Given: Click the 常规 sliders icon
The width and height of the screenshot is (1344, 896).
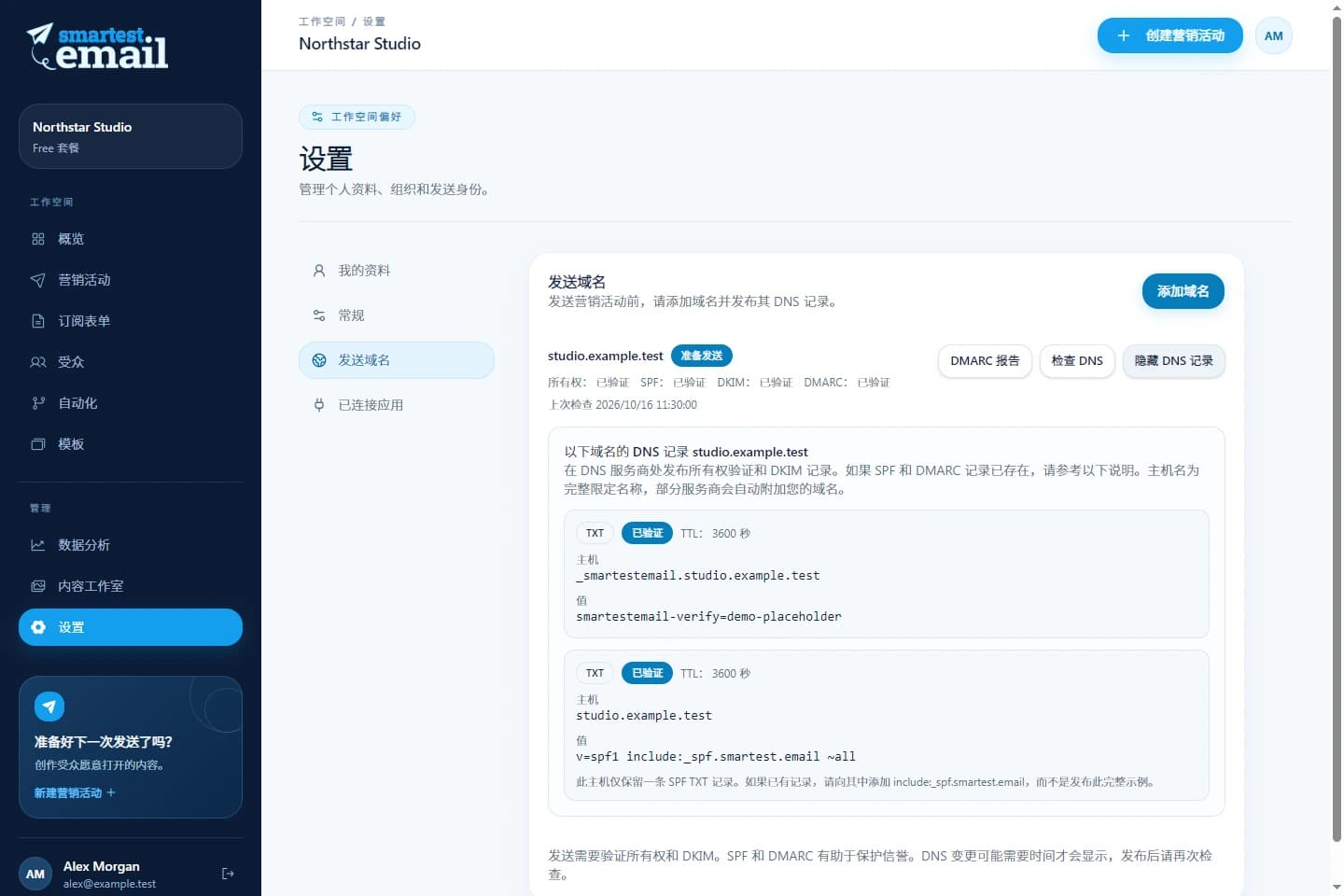Looking at the screenshot, I should 319,315.
